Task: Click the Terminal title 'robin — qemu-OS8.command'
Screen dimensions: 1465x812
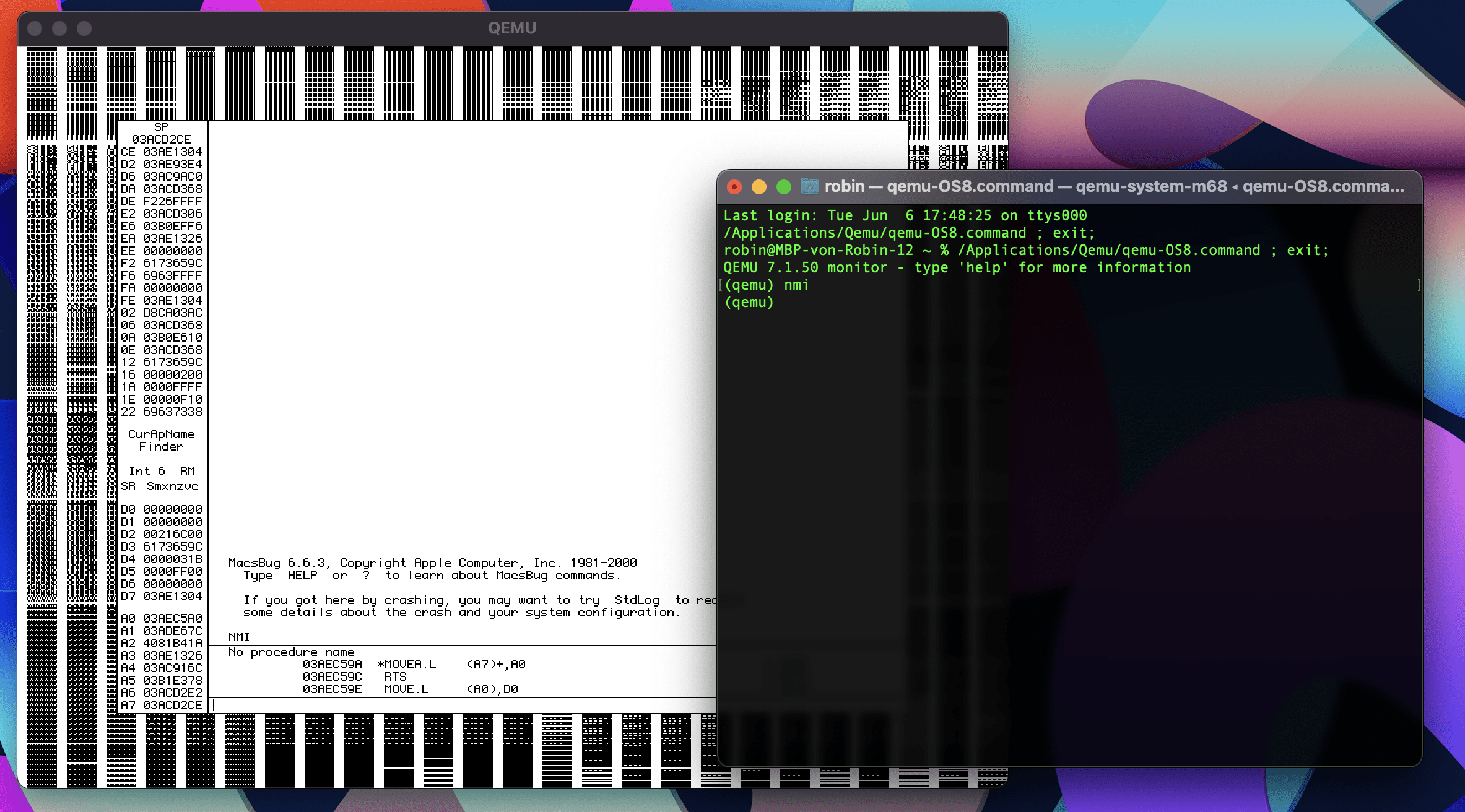Action: (939, 186)
